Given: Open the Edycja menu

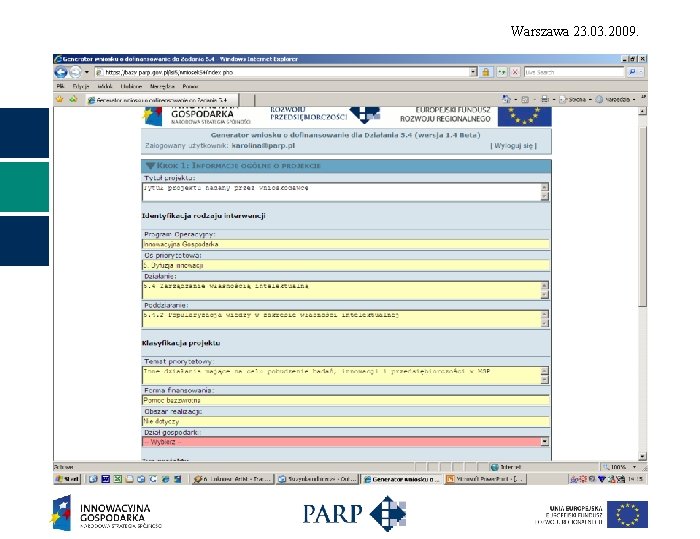Looking at the screenshot, I should [x=81, y=86].
